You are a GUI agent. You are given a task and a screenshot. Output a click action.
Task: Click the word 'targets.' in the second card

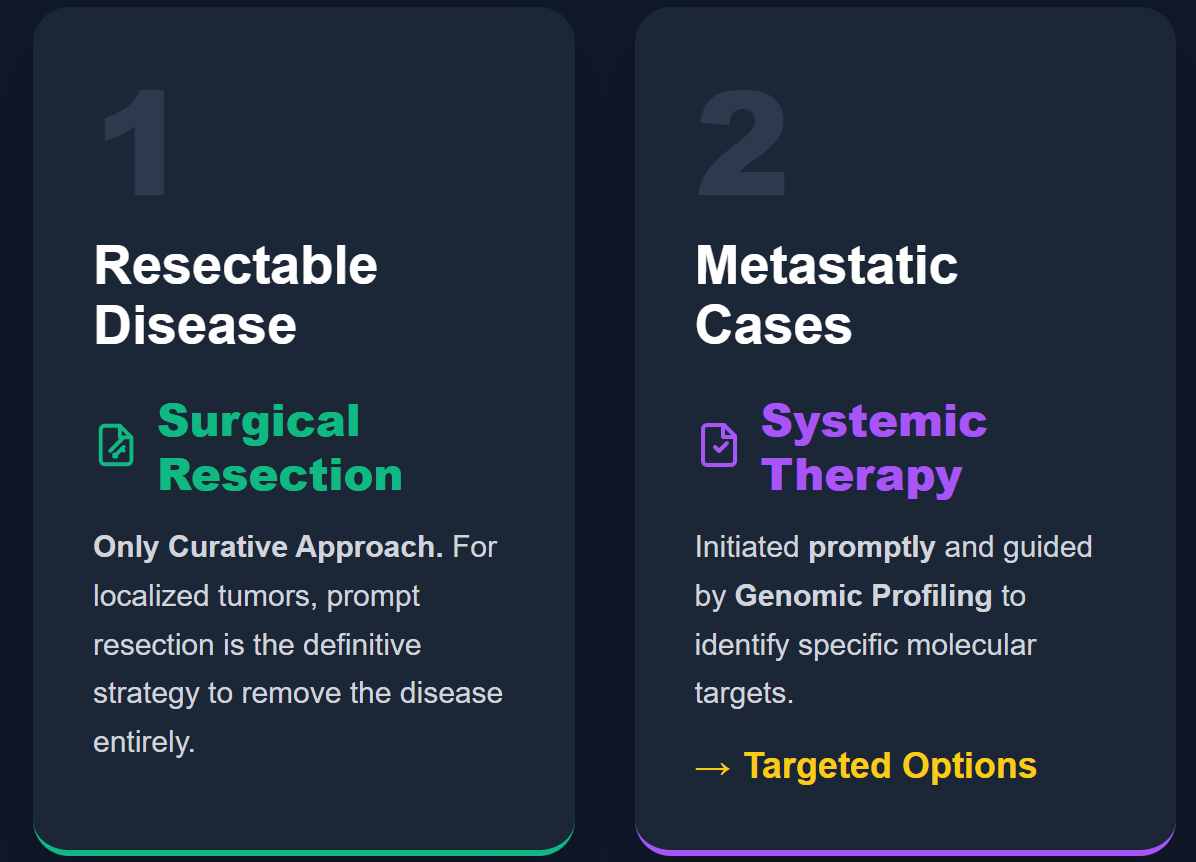coord(744,694)
